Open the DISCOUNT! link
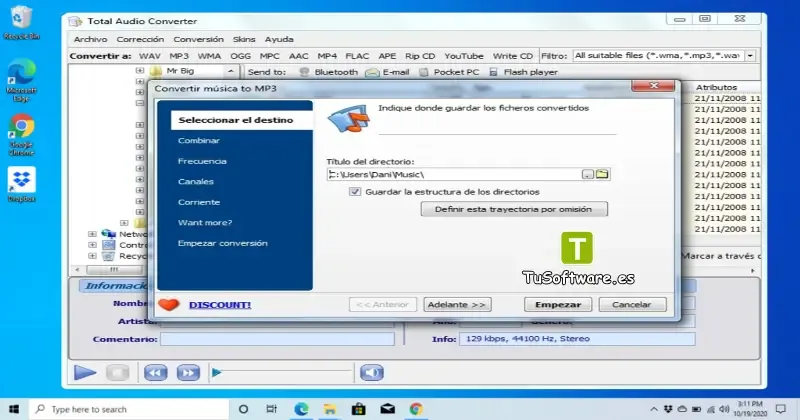This screenshot has height=420, width=800. click(x=220, y=305)
